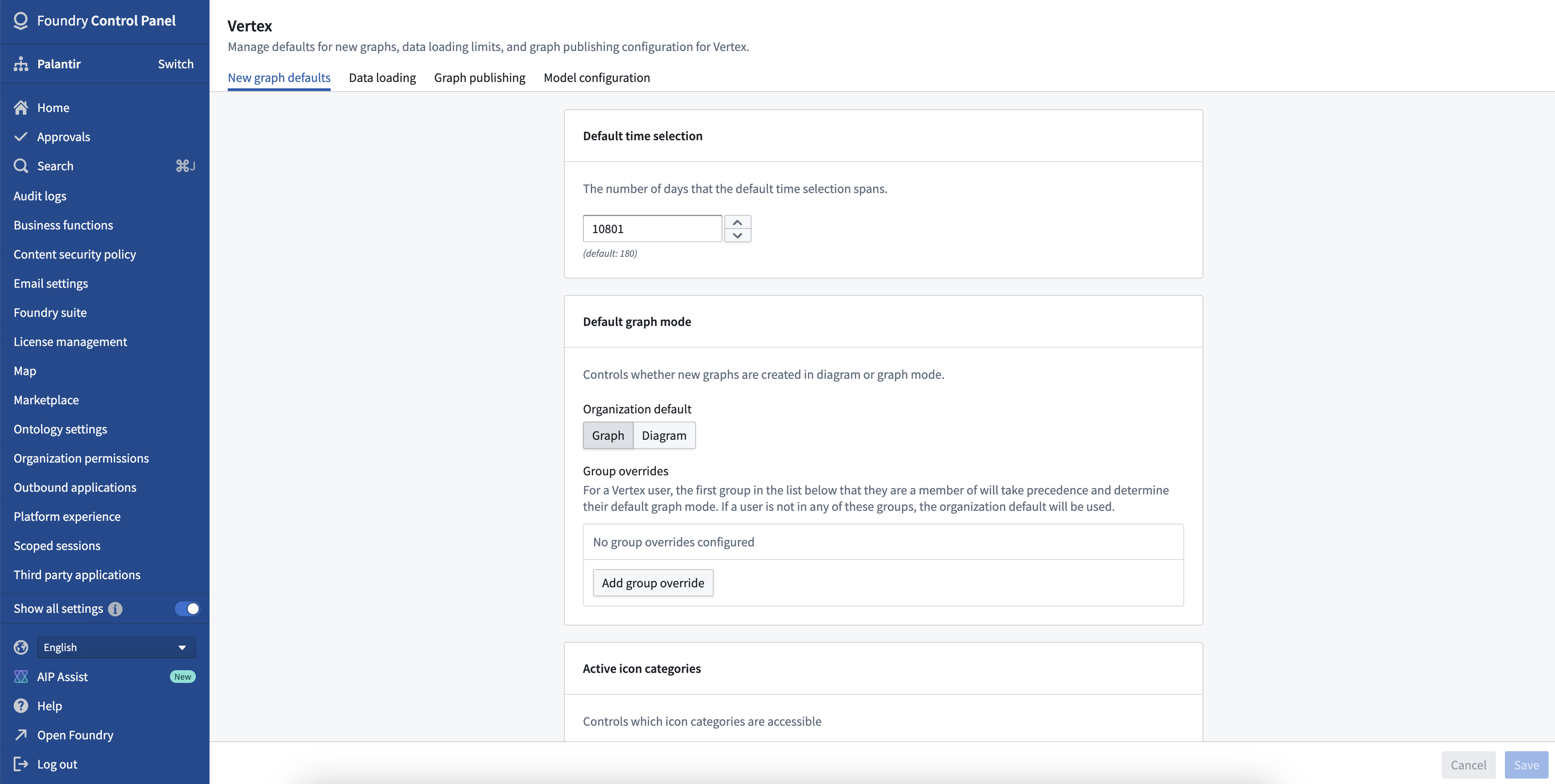This screenshot has height=784, width=1555.
Task: Switch to the New graph defaults tab
Action: tap(279, 77)
